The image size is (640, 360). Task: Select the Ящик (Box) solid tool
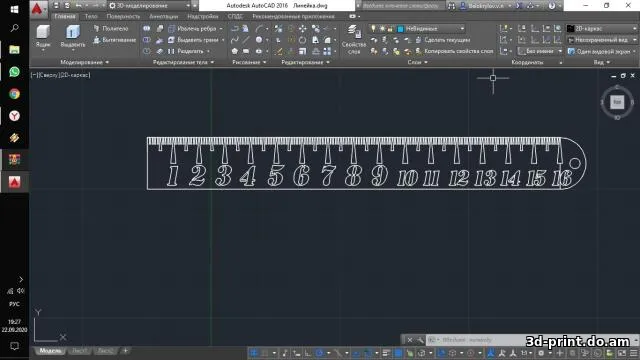click(x=43, y=36)
